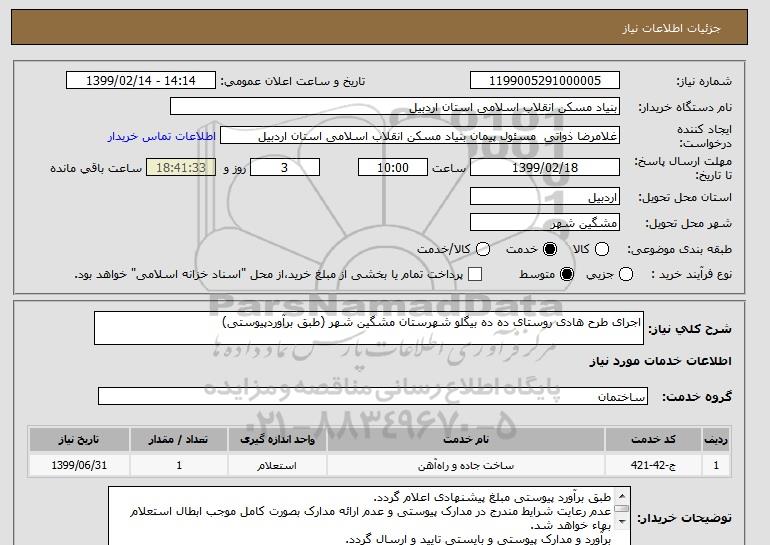Viewport: 770px width, 545px height.
Task: Open the اطلاعات تماس خریدار link
Action: coord(162,136)
